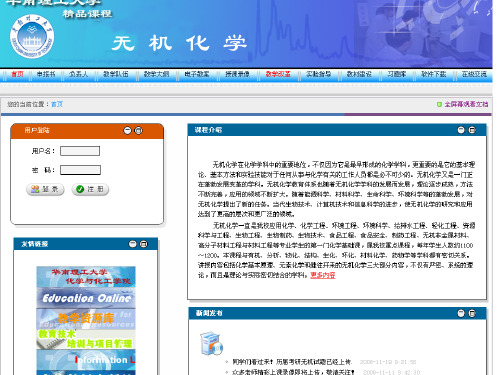Open the 教学资源库 resource library banner
This screenshot has height=375, width=500.
pos(86,318)
